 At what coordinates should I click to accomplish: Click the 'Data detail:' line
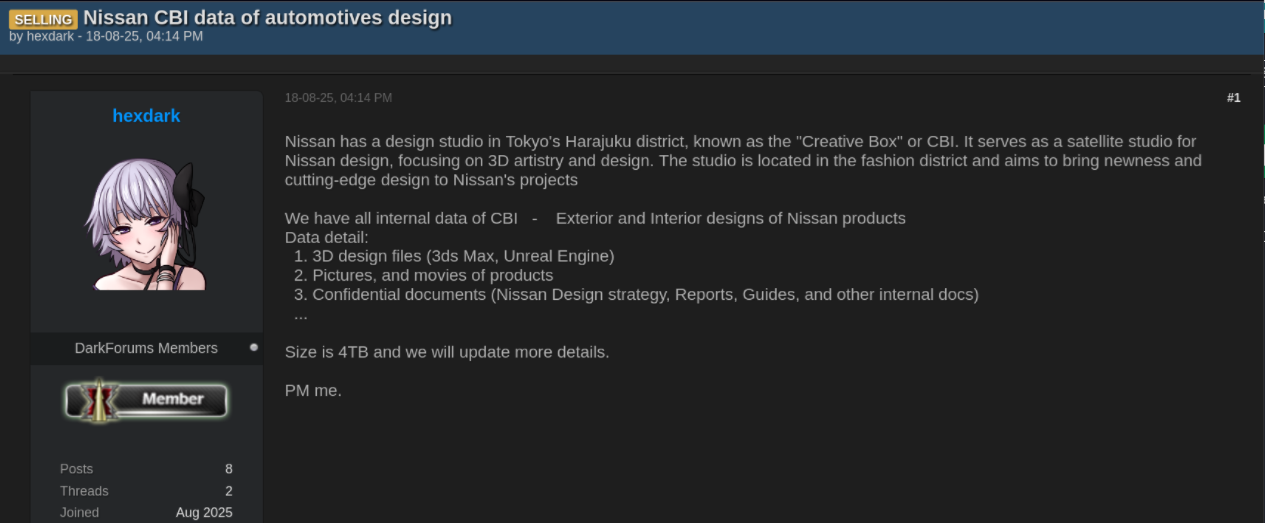point(327,237)
